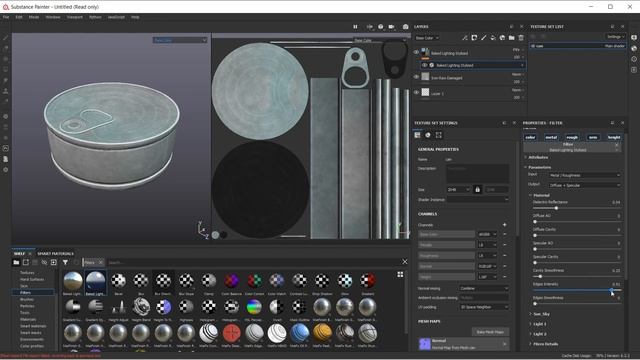Viewport: 640px width, 360px height.
Task: Click the Shelf import resources icon
Action: tap(53, 262)
